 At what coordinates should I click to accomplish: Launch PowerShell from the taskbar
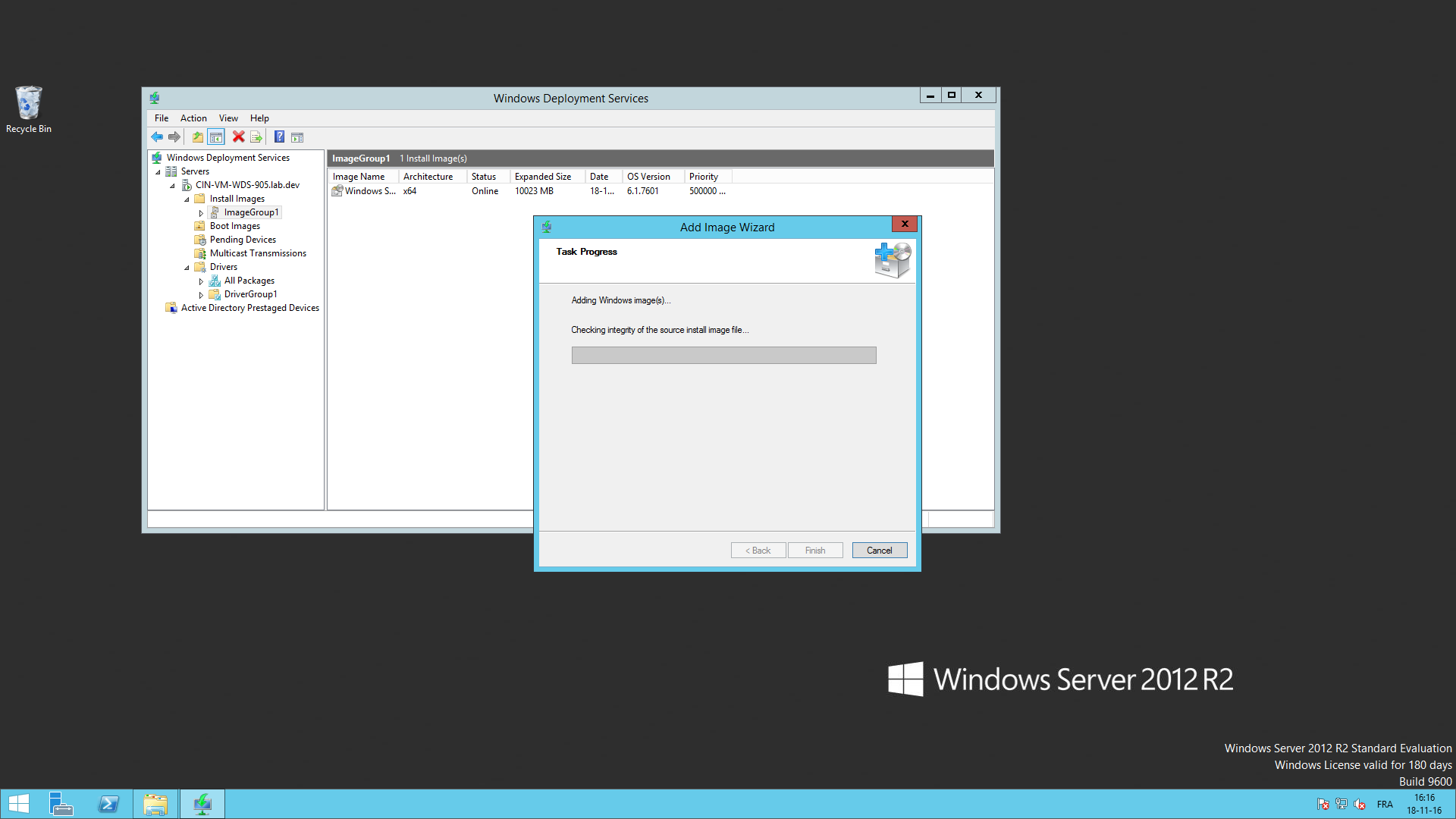(x=108, y=804)
